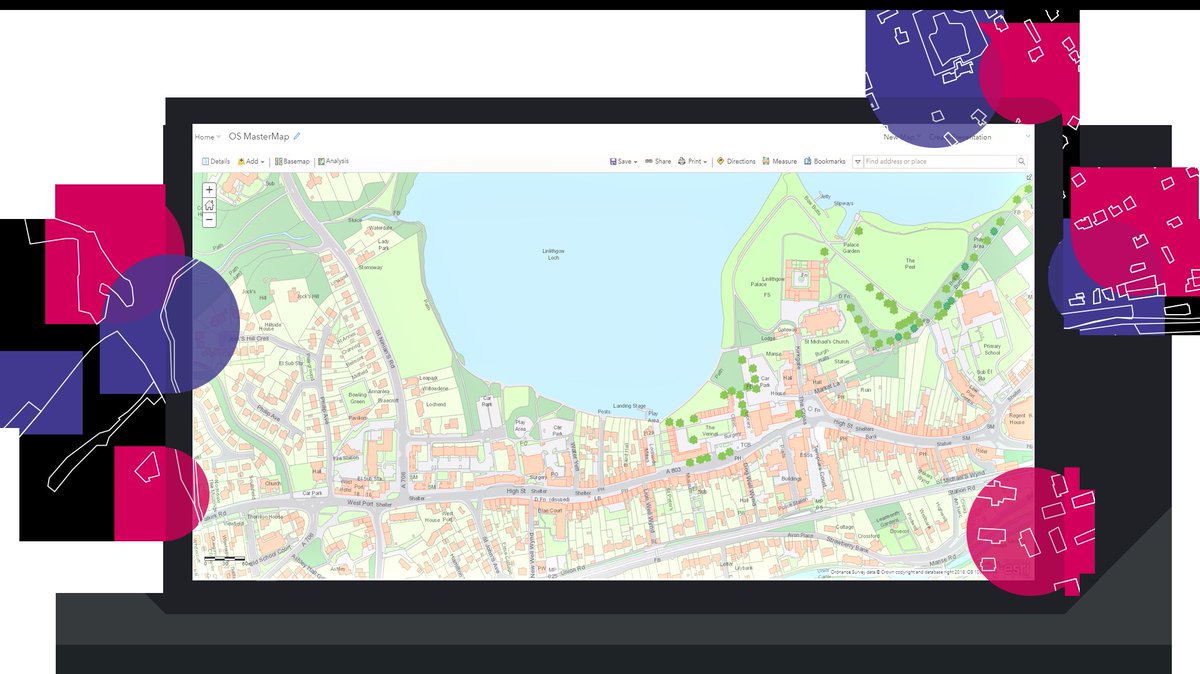Open the Details panel

pyautogui.click(x=216, y=161)
